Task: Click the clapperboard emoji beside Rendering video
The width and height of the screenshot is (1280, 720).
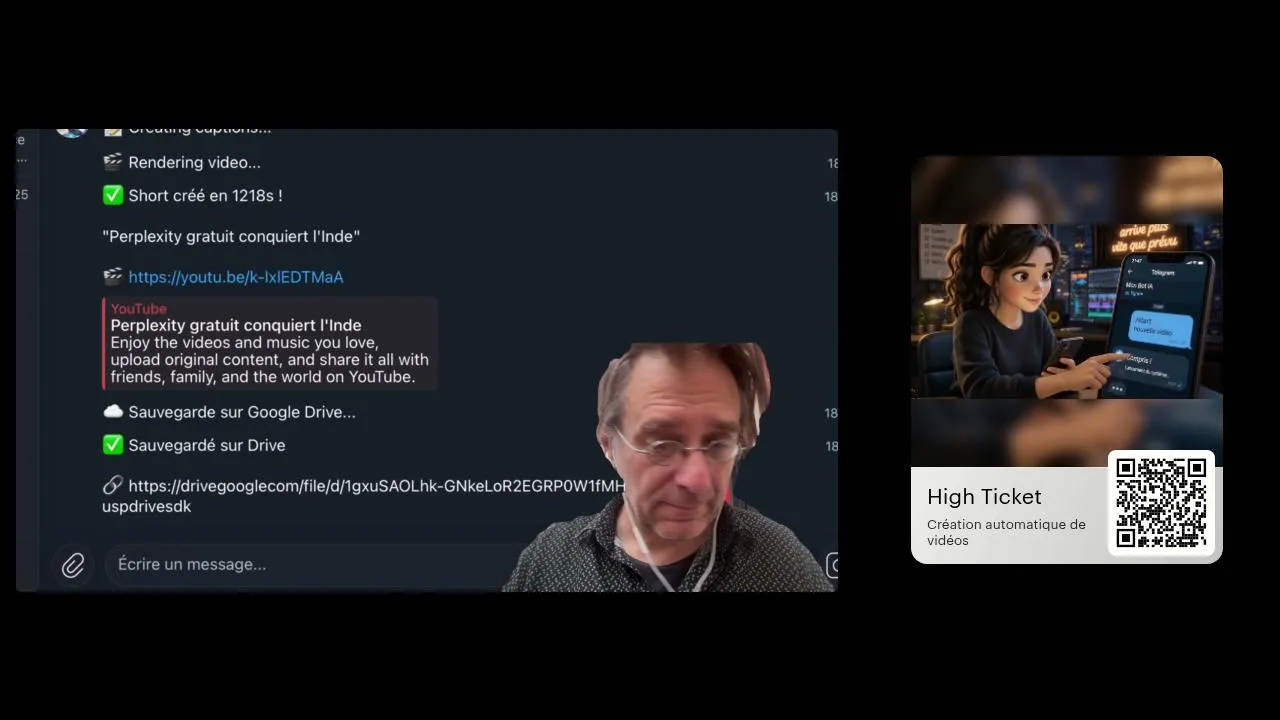Action: point(112,162)
